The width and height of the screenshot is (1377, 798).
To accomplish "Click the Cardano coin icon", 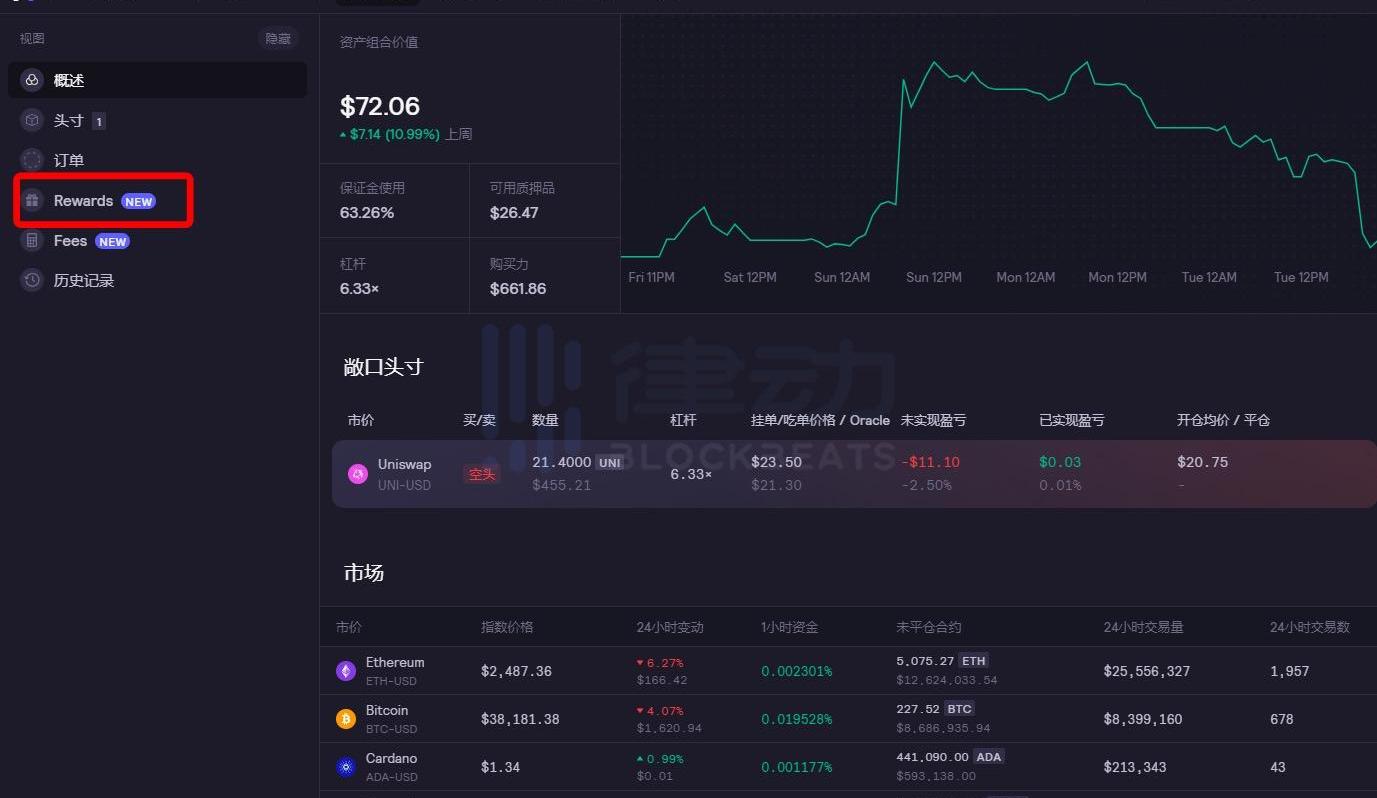I will click(346, 767).
